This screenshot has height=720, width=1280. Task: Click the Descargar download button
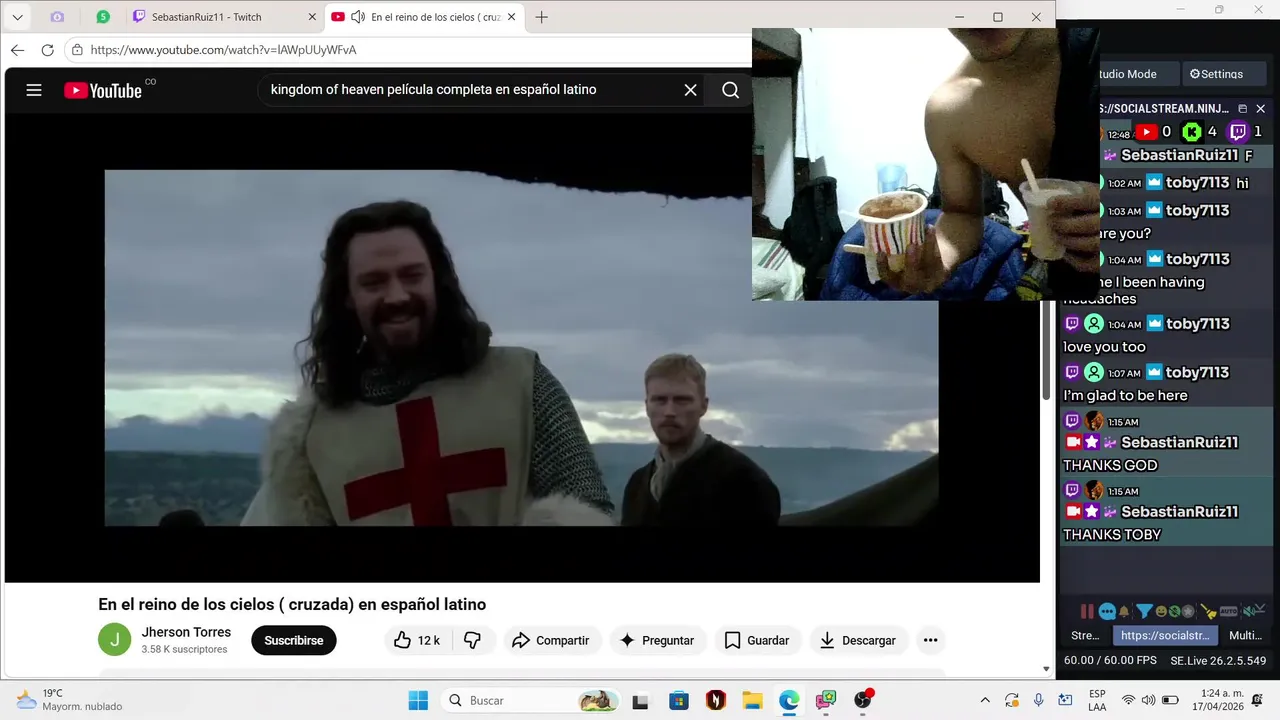(x=857, y=640)
